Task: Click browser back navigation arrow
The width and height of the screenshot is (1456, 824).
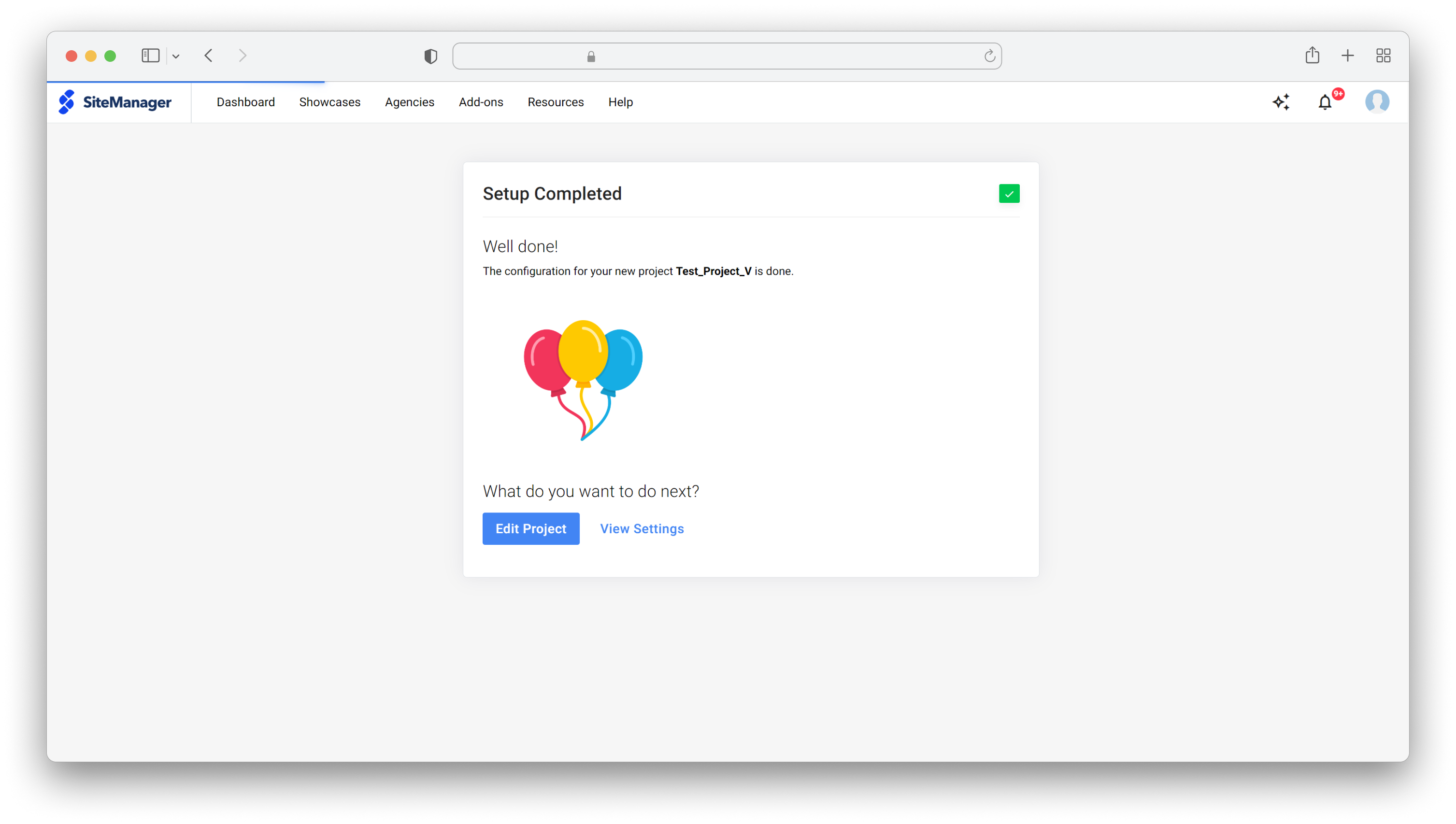Action: pyautogui.click(x=208, y=55)
